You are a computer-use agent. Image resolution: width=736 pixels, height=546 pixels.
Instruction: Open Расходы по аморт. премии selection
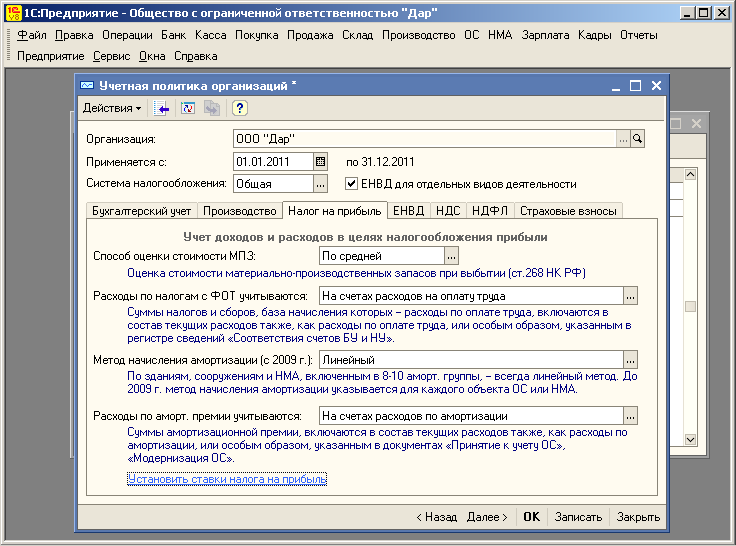pos(630,416)
